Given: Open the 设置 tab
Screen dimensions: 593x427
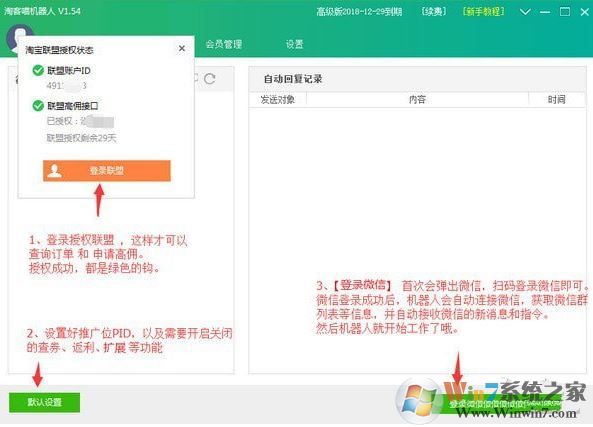Looking at the screenshot, I should pos(294,44).
